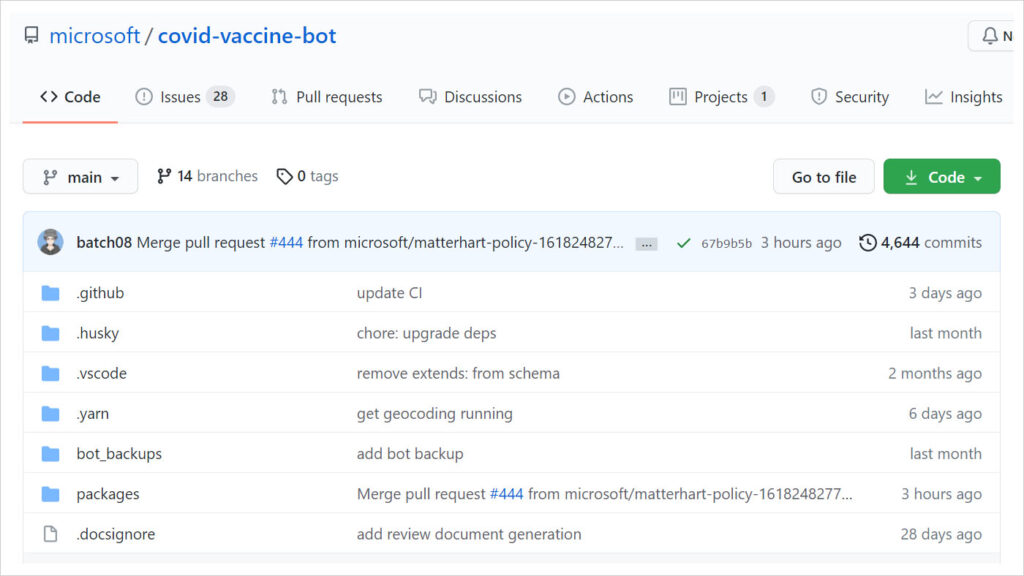The width and height of the screenshot is (1024, 576).
Task: Click the green checkmark commit status
Action: coord(684,241)
